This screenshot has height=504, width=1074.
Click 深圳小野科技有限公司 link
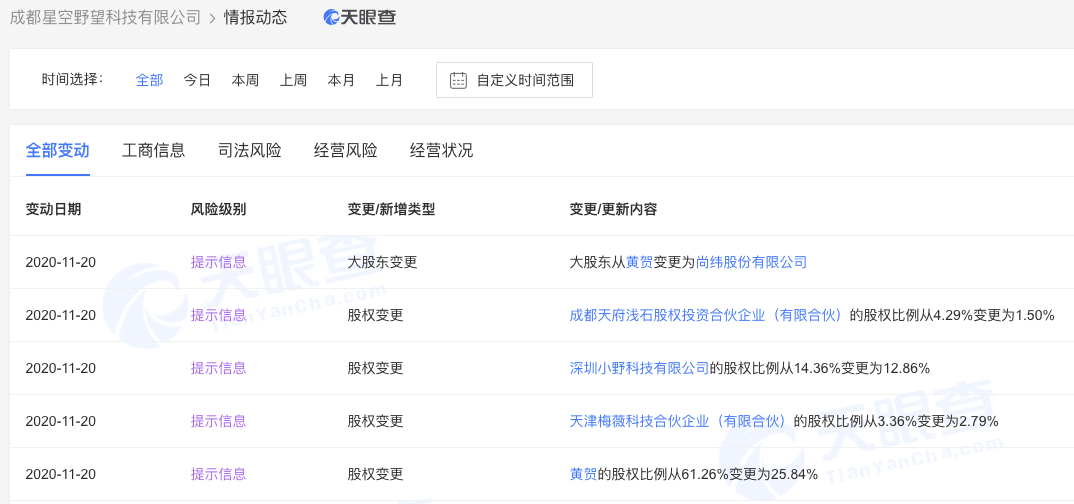click(x=639, y=368)
